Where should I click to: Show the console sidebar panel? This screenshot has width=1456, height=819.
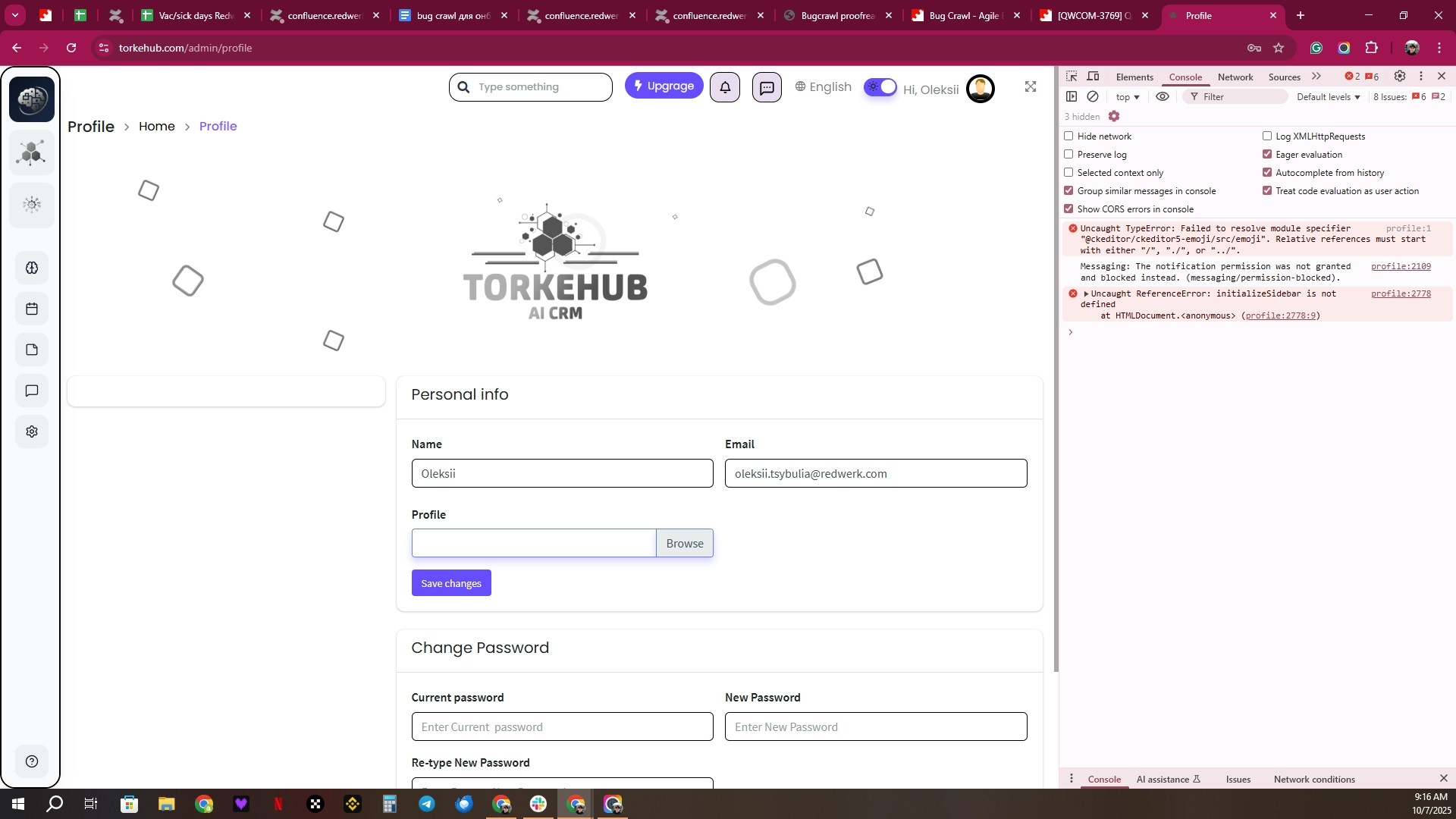(x=1072, y=96)
